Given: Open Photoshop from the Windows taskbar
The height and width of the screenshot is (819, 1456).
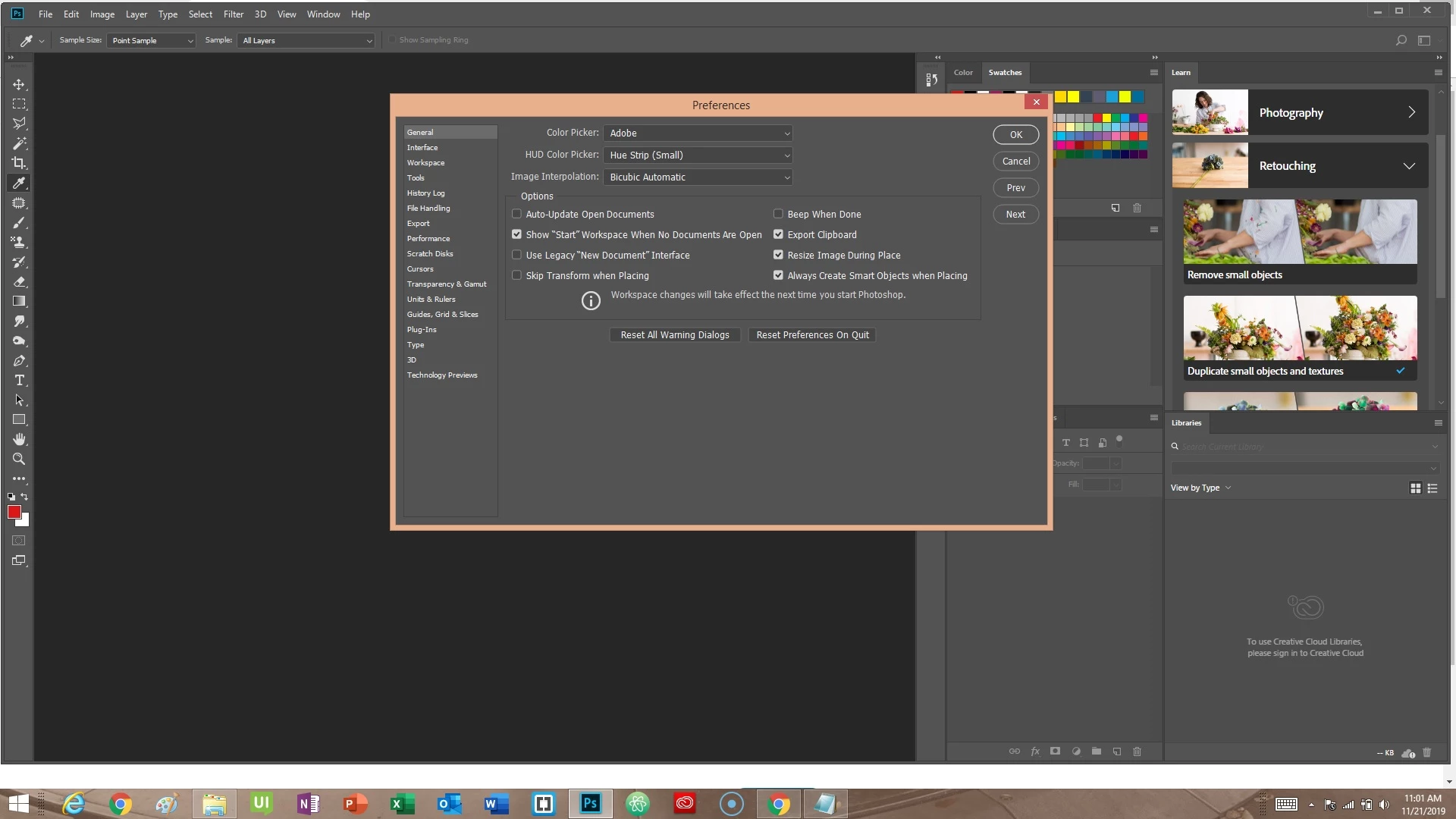Looking at the screenshot, I should click(x=590, y=804).
